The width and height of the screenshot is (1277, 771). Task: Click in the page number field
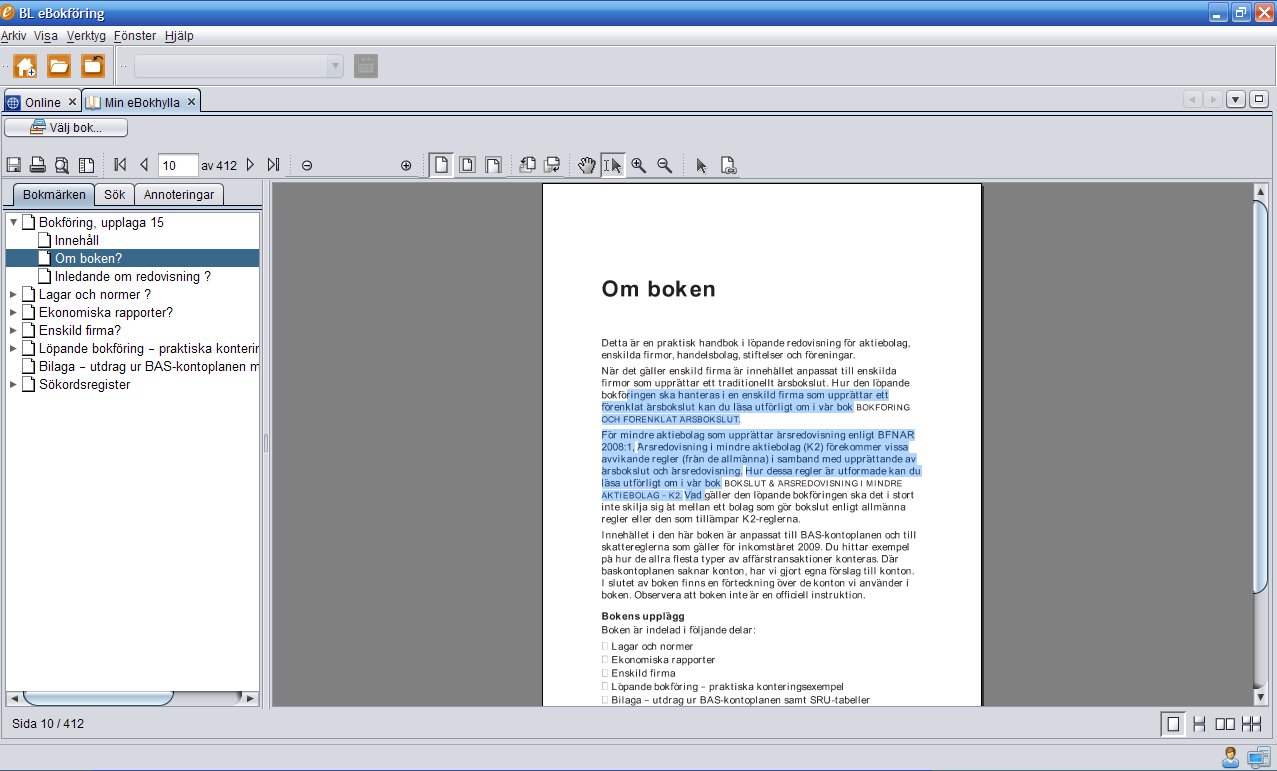pyautogui.click(x=177, y=165)
